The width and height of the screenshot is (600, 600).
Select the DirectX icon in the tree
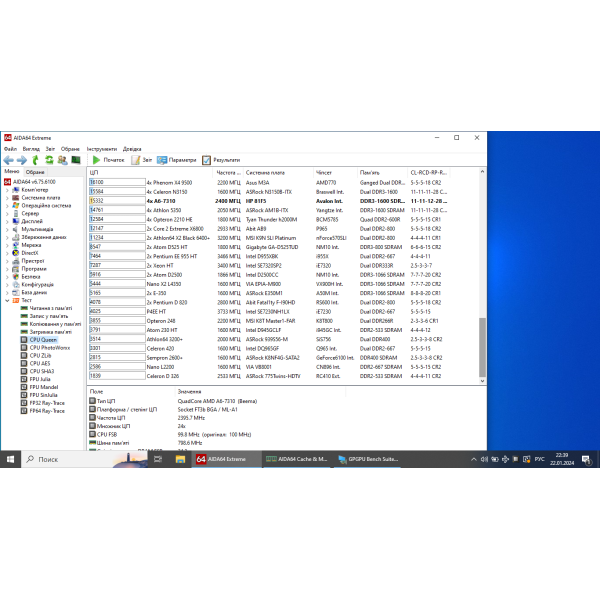16,253
